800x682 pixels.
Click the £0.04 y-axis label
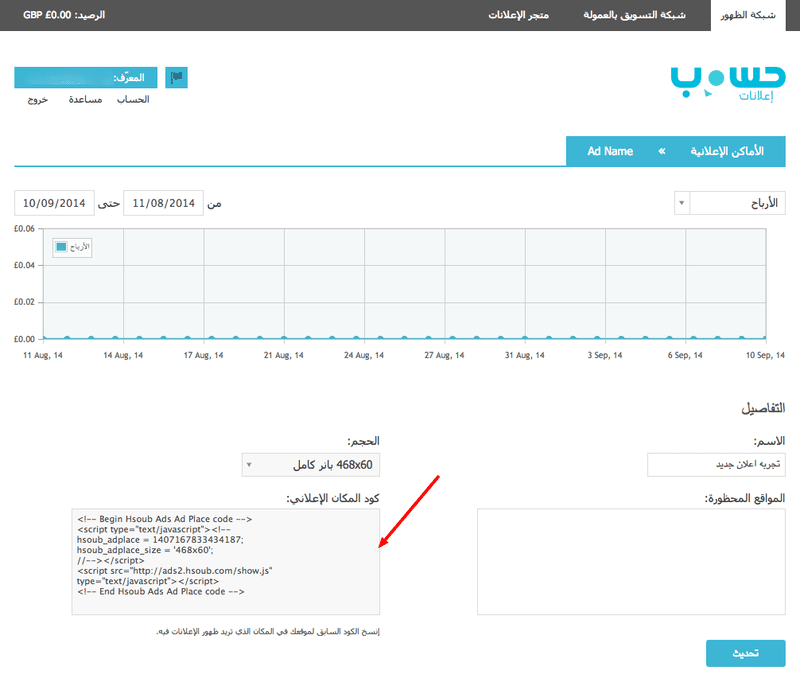coord(24,265)
